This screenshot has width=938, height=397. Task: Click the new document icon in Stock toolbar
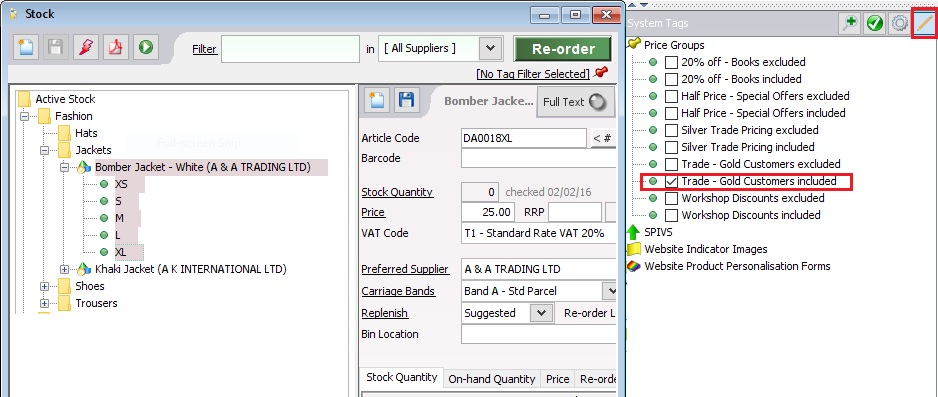click(26, 47)
